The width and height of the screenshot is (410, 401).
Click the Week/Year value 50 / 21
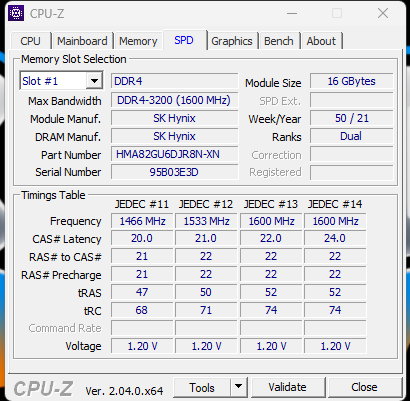click(x=351, y=118)
